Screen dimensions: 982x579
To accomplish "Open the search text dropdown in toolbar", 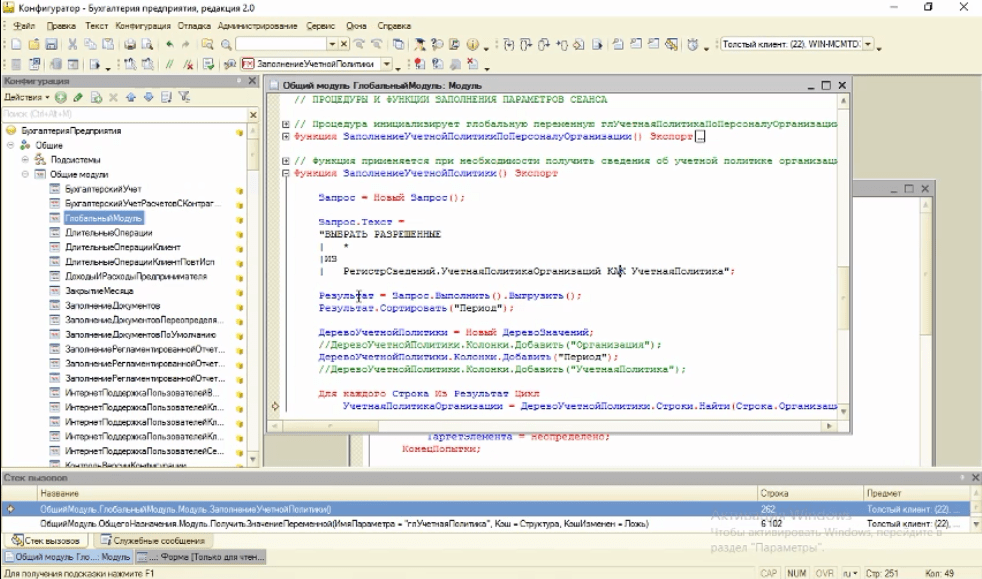I will coord(332,44).
